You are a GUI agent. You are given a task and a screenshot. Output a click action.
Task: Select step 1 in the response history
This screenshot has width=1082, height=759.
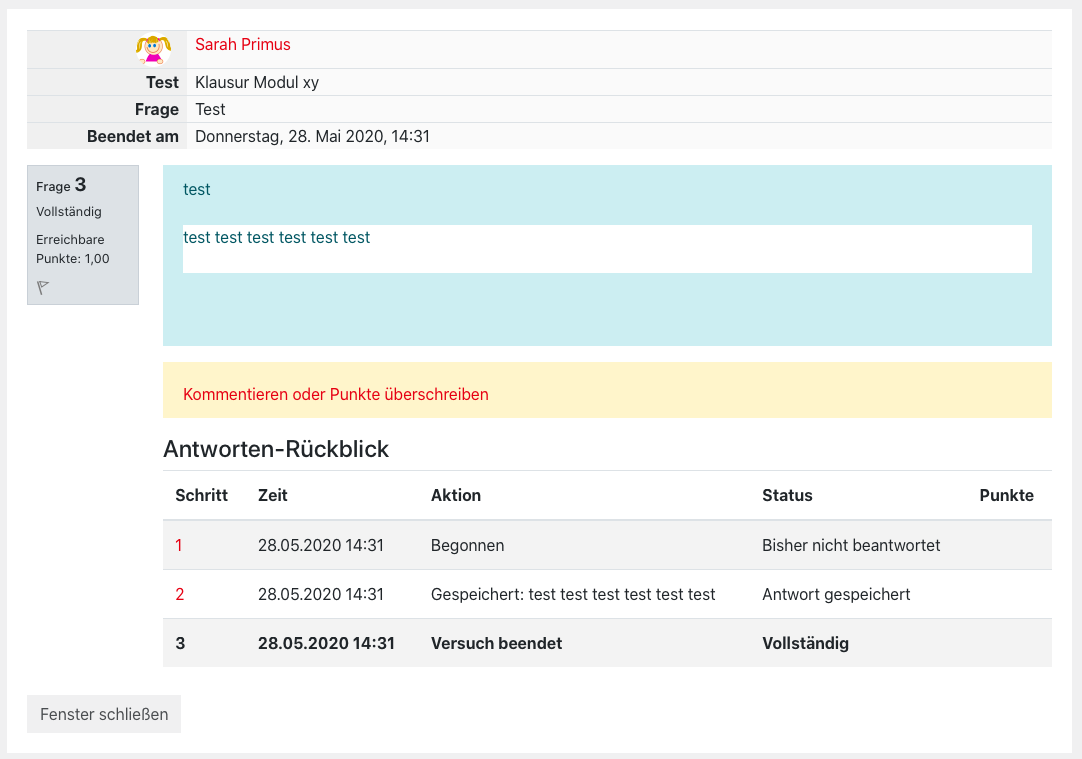179,545
